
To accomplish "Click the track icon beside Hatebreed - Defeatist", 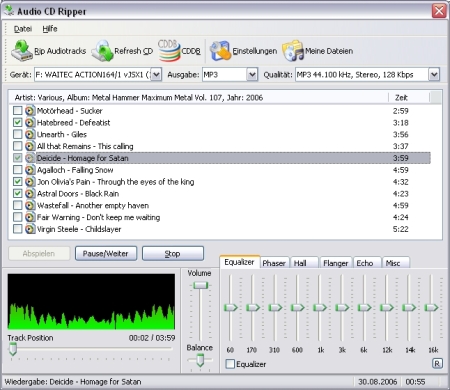I will point(30,123).
